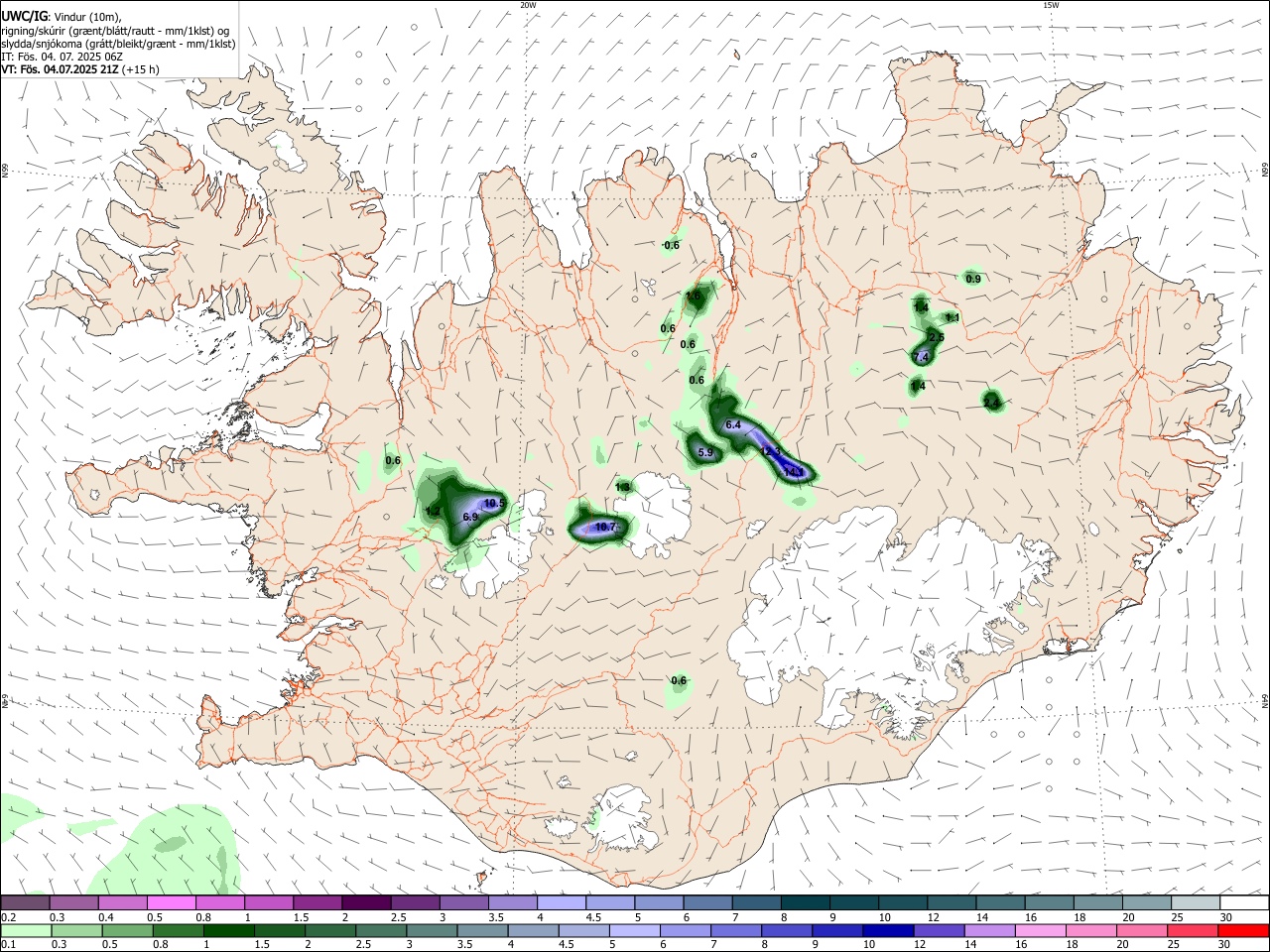This screenshot has height=952, width=1270.
Task: Select the plum 0.2 swatch in the snow scale
Action: point(26,903)
